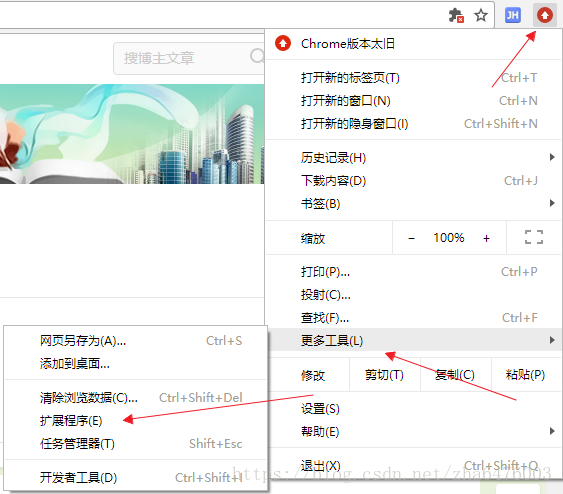Choose 打开新的标签页(T)
The height and width of the screenshot is (494, 563).
point(413,78)
